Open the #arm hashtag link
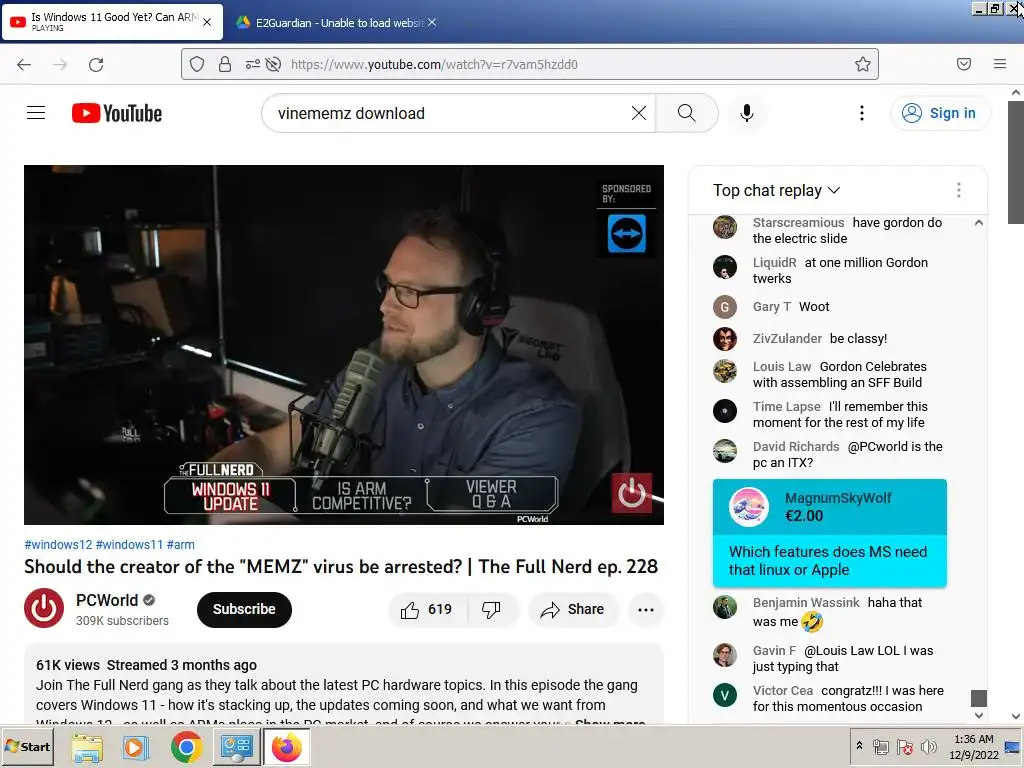The image size is (1024, 768). pos(180,545)
